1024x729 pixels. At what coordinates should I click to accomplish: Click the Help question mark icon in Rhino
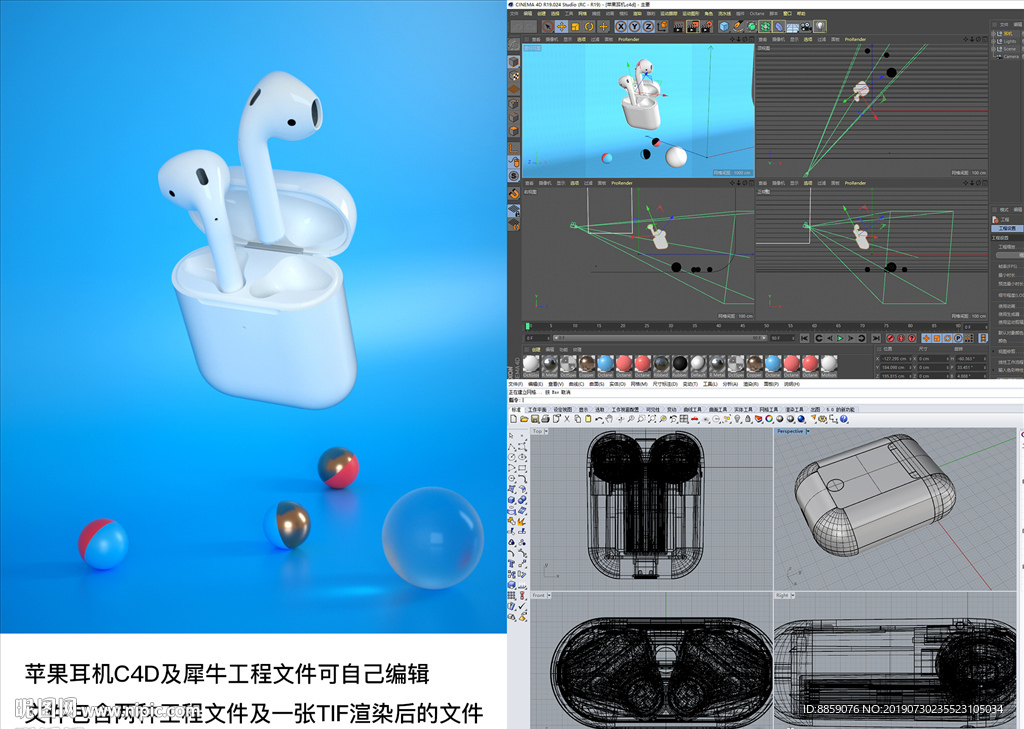click(x=843, y=419)
